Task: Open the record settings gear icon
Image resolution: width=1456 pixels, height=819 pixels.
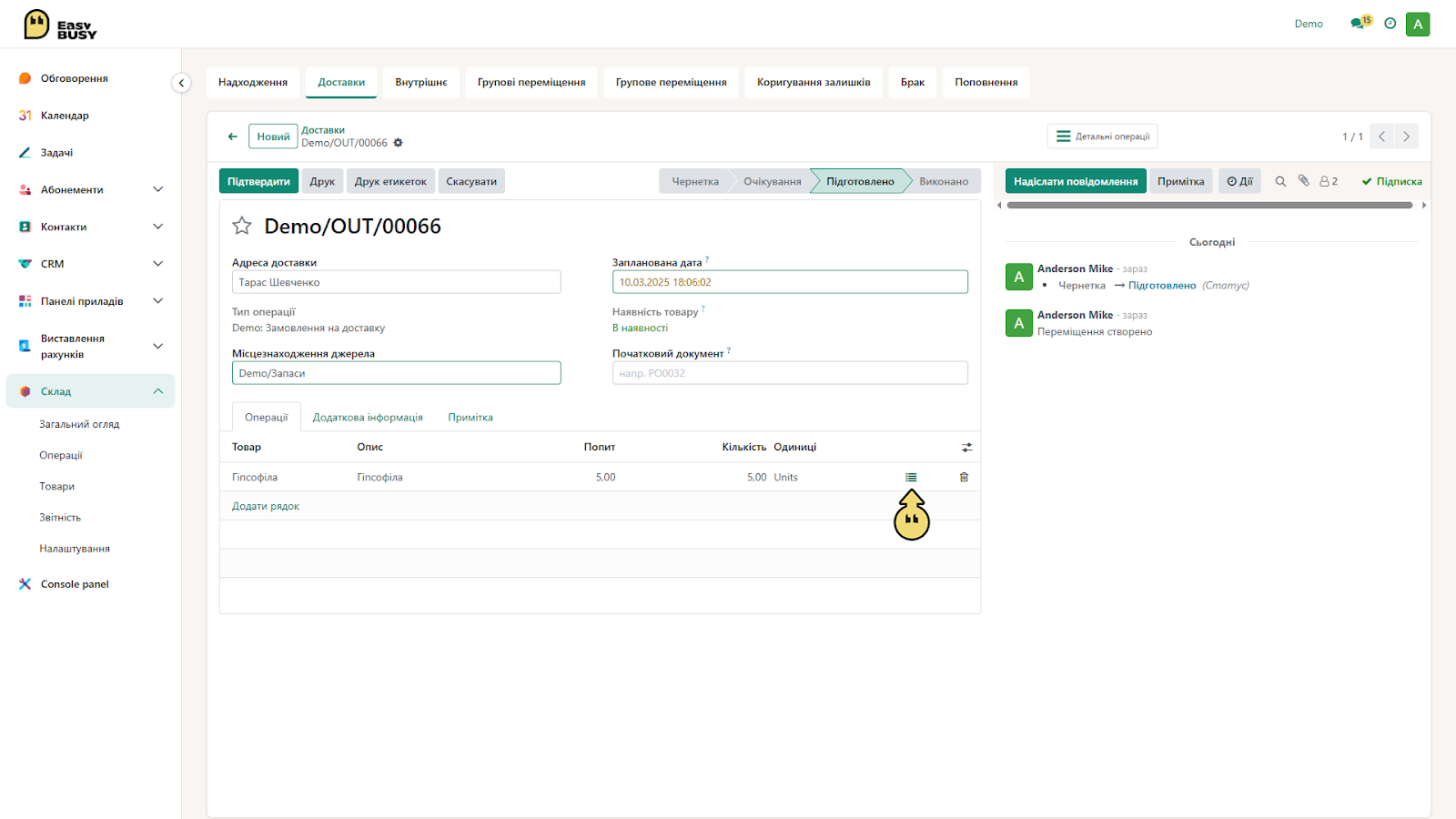Action: tap(398, 143)
